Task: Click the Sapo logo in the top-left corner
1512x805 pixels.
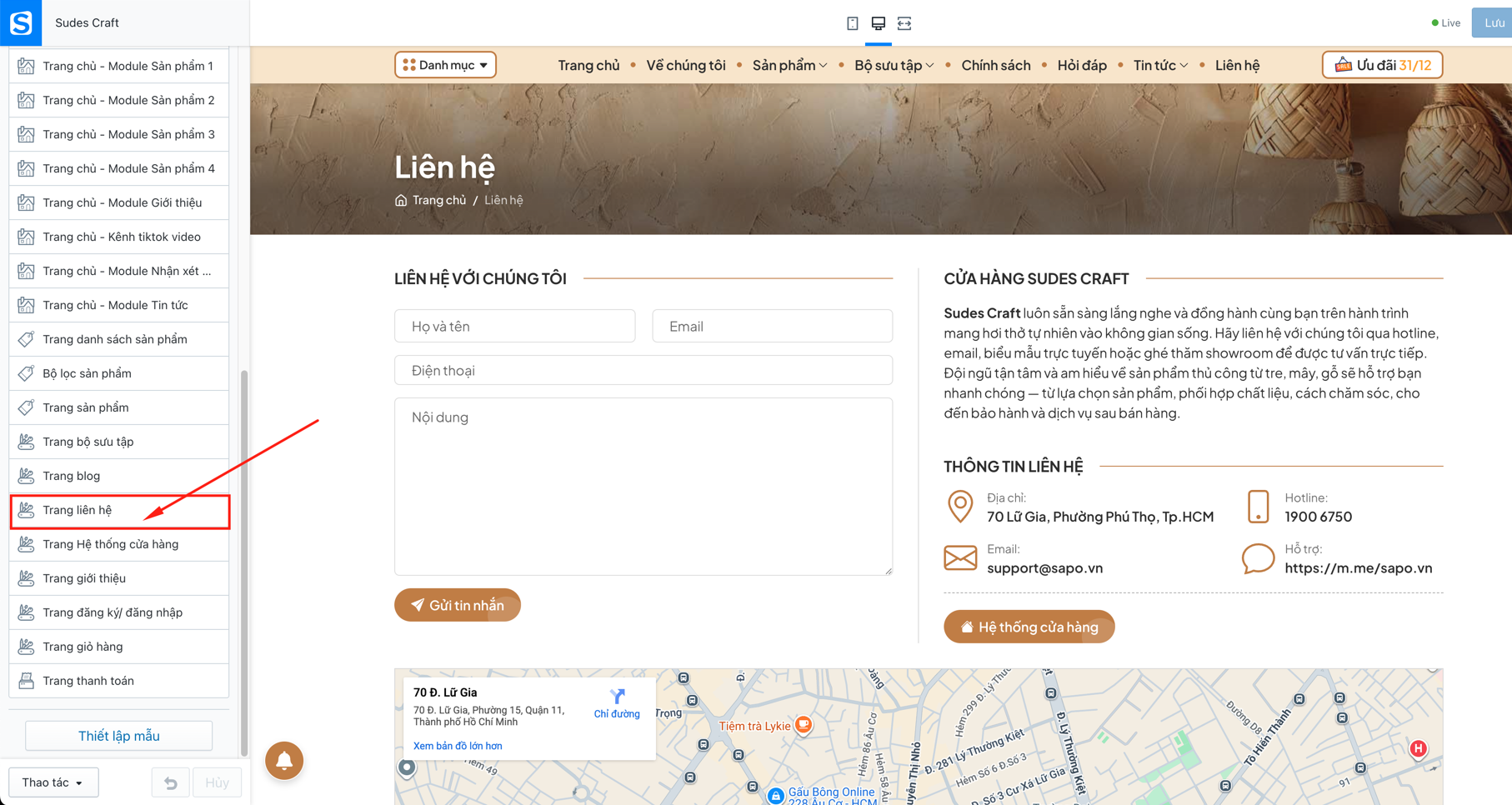Action: (21, 22)
